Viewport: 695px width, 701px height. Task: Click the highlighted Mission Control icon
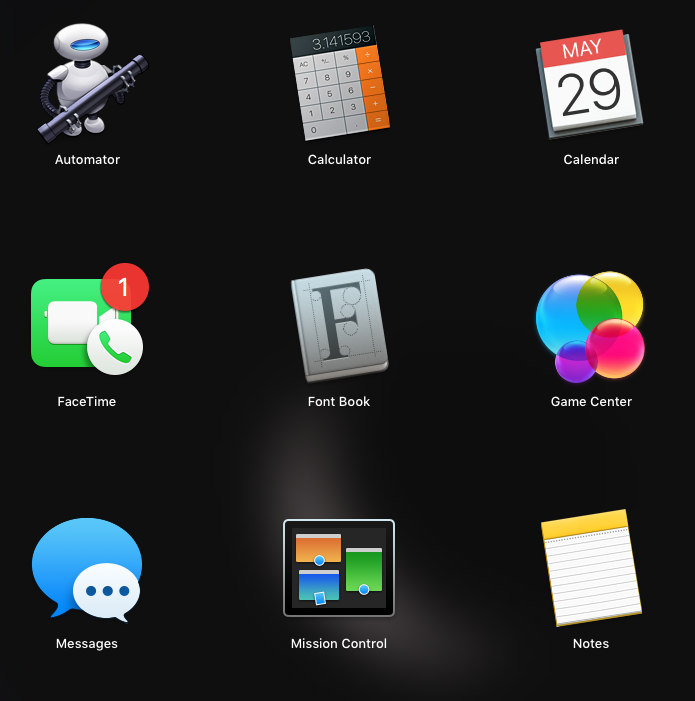339,568
